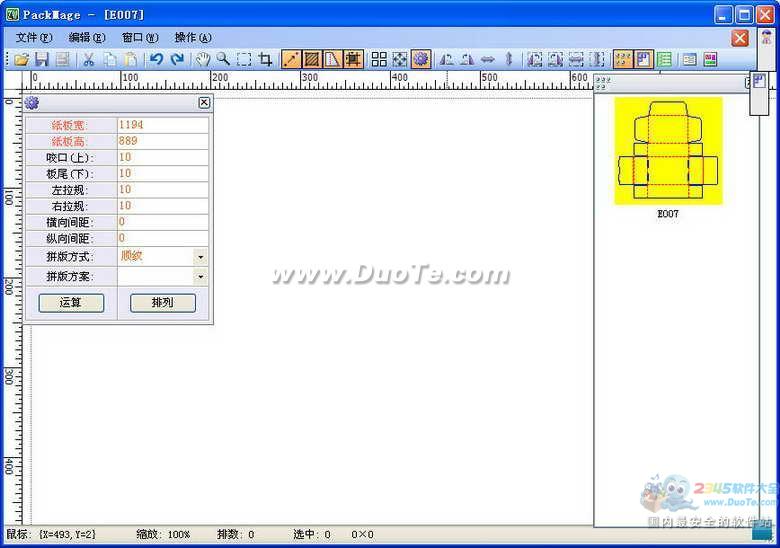Click the fit-to-window arrows icon
The width and height of the screenshot is (780, 548).
tap(400, 60)
